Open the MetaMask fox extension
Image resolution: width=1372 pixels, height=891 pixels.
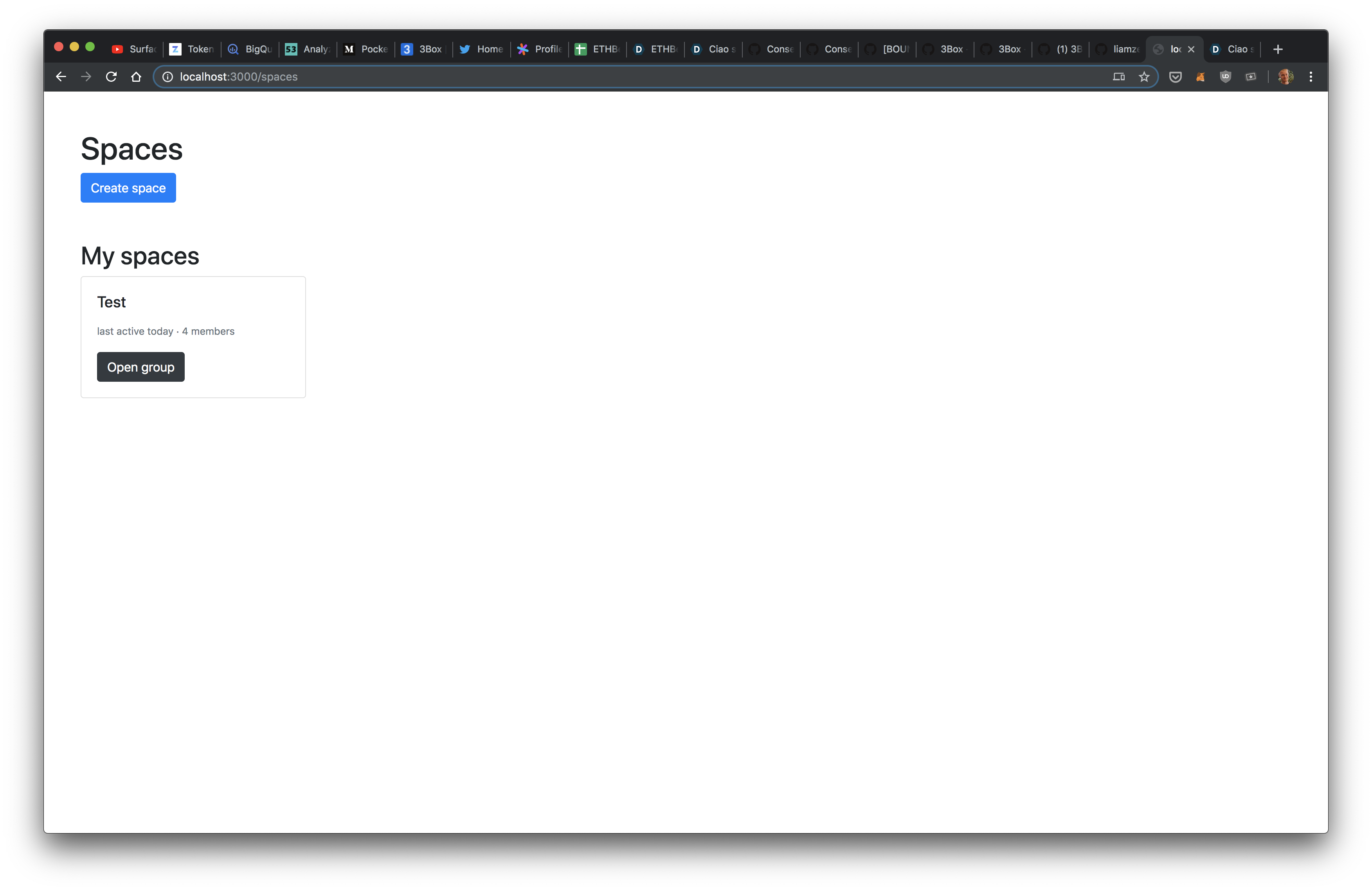[1200, 77]
